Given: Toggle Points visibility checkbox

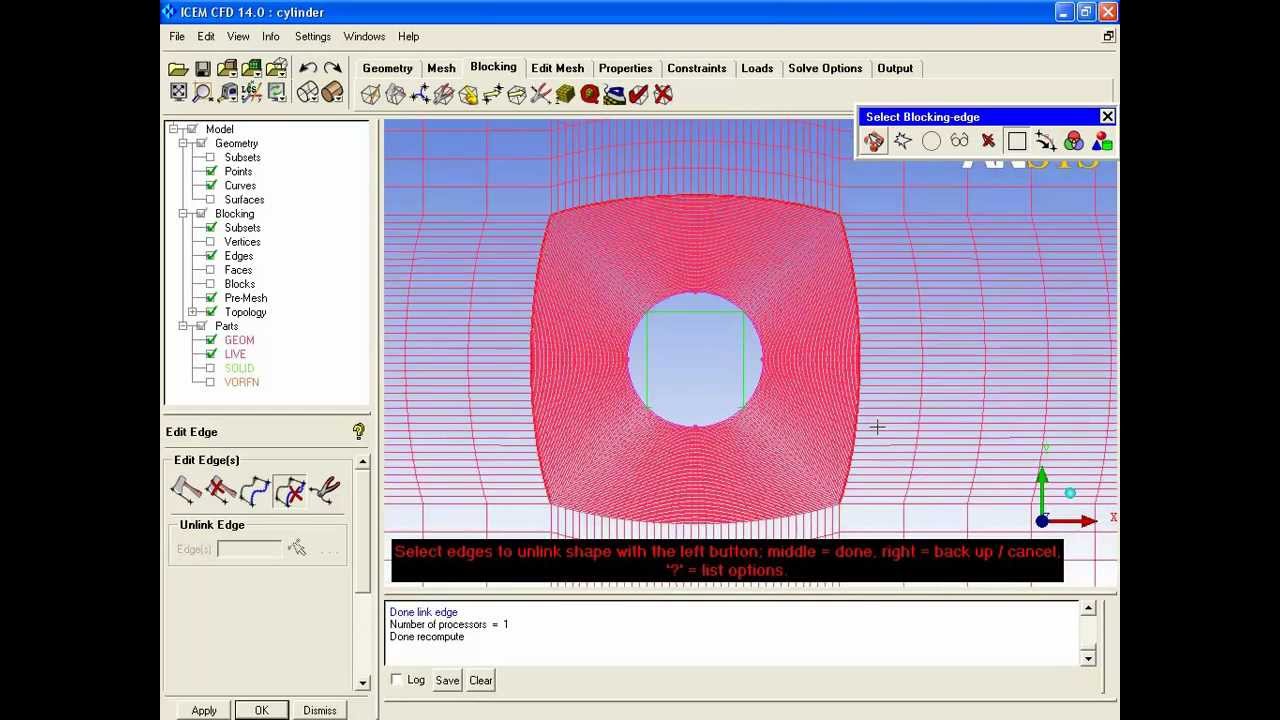Looking at the screenshot, I should [x=210, y=172].
